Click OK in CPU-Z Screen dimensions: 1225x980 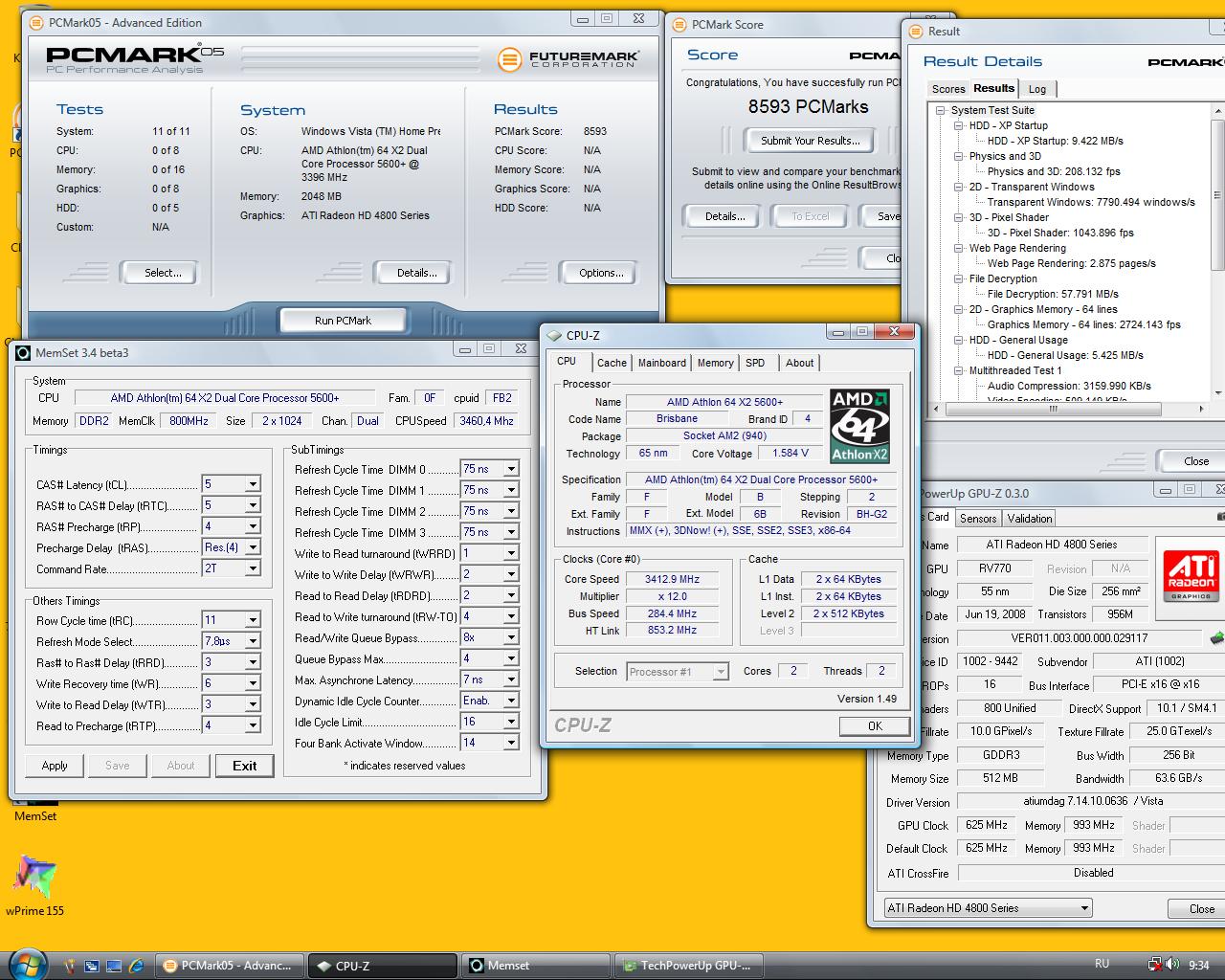click(x=875, y=726)
